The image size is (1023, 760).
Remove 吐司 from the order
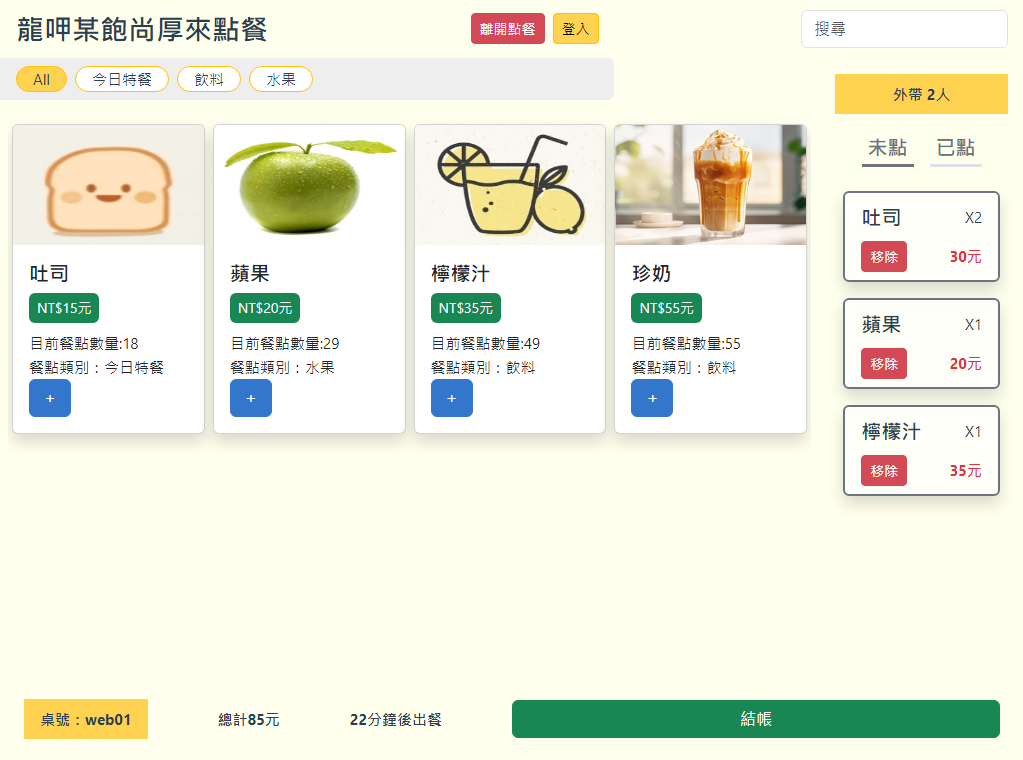[884, 257]
